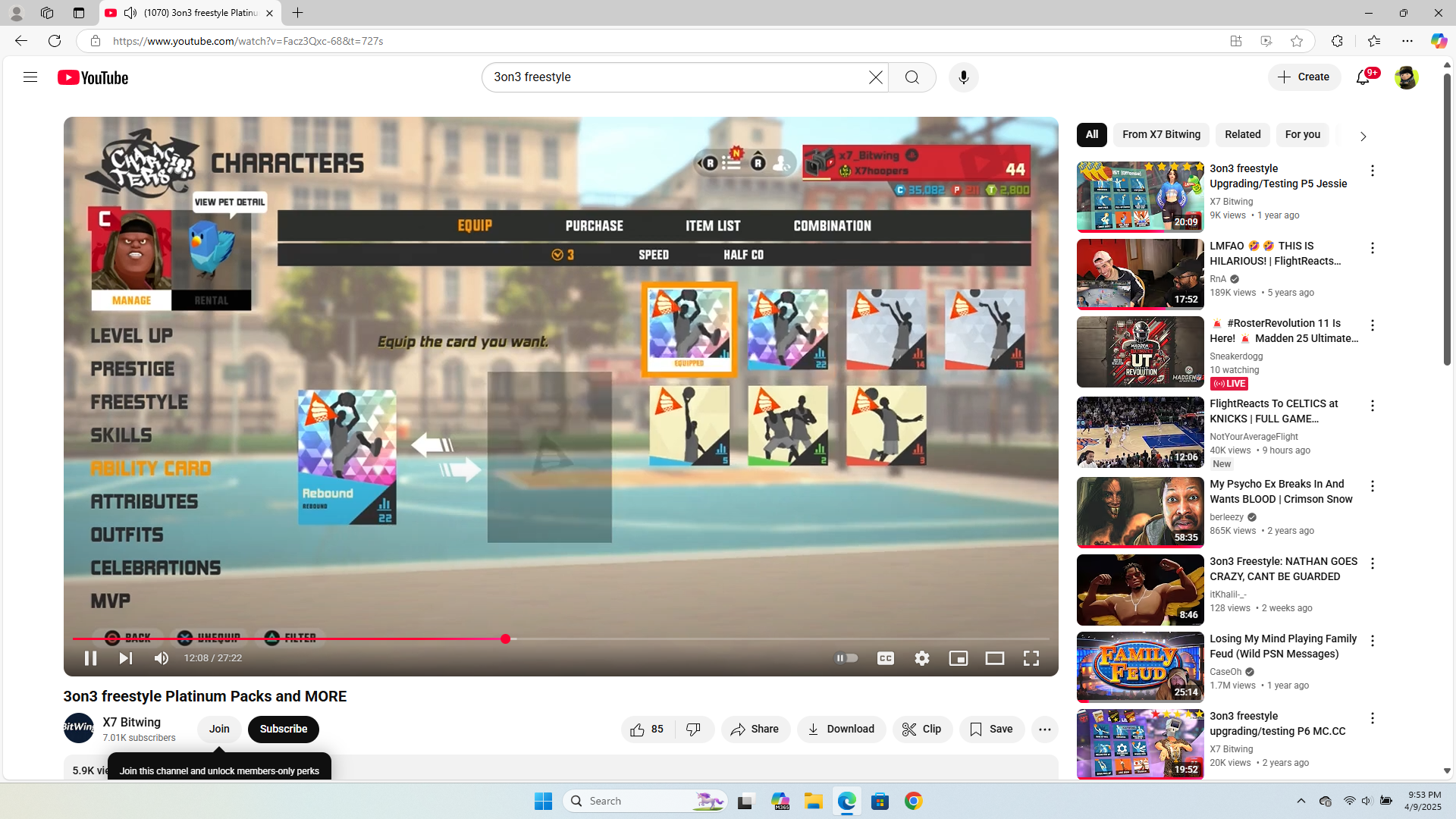Subscribe to X7 Bitwing
The width and height of the screenshot is (1456, 819).
tap(284, 730)
